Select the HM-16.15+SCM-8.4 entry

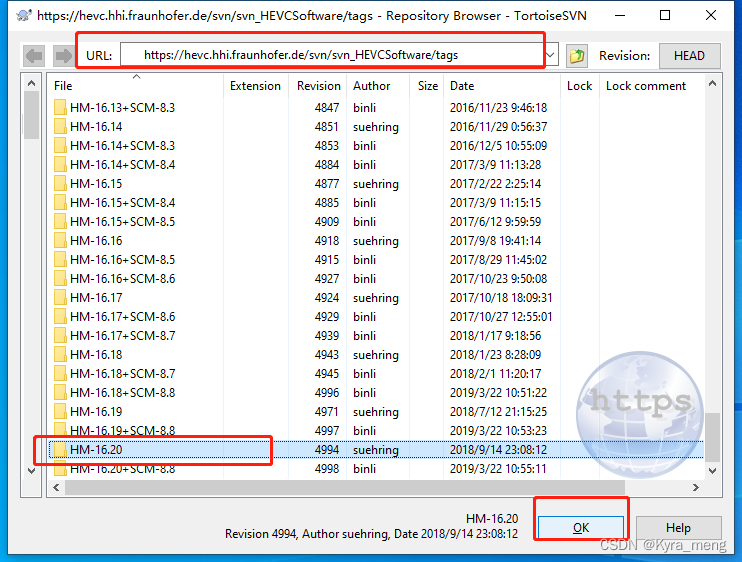click(123, 202)
